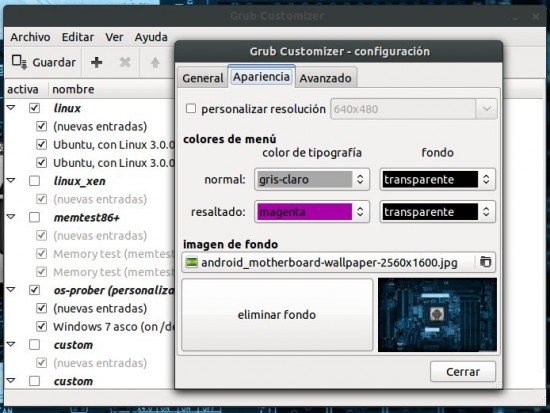The image size is (550, 413).
Task: Collapse the linux_xen tree group
Action: [x=11, y=181]
